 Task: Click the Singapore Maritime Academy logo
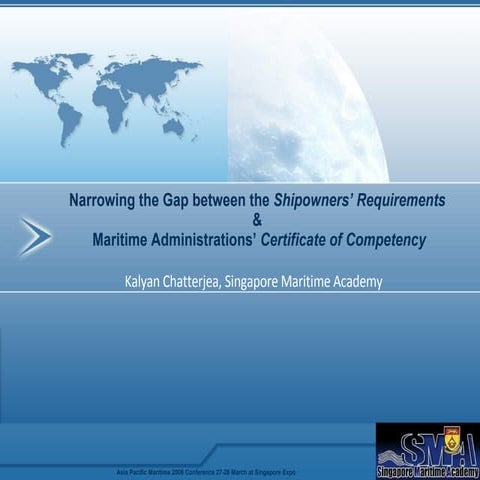coord(428,451)
